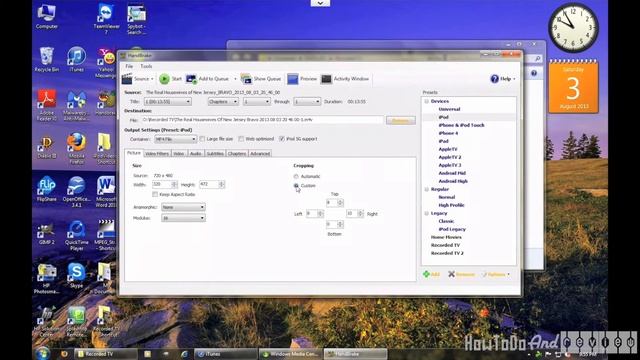Select GIMP 2 desktop icon

pyautogui.click(x=47, y=233)
